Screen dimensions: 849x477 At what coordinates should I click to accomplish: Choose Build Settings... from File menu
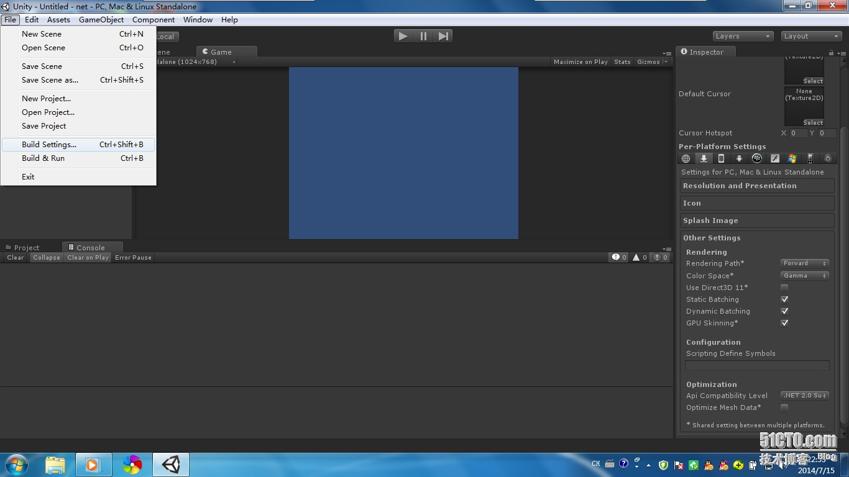[x=79, y=145]
